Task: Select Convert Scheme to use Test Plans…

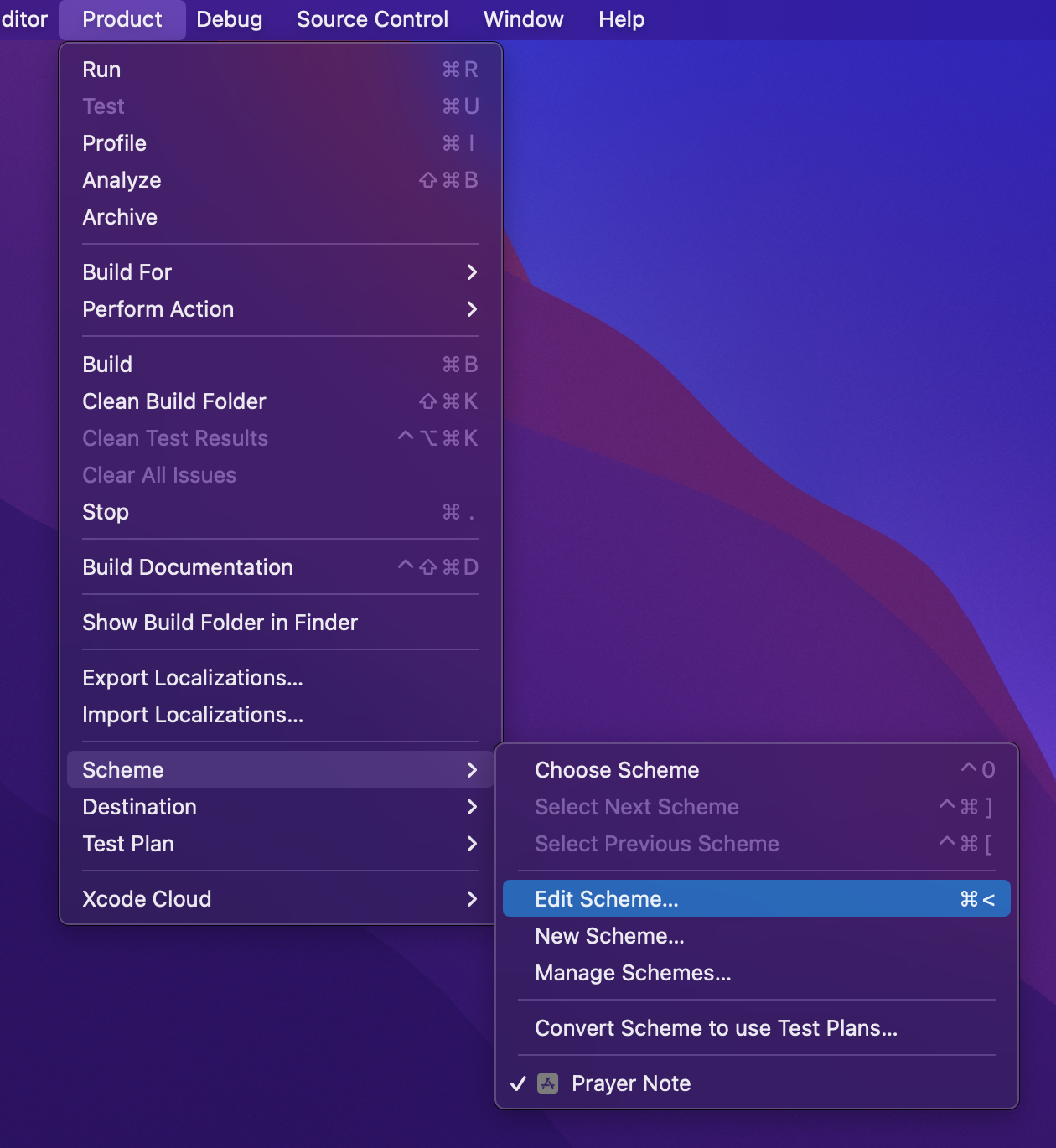Action: (x=757, y=1028)
